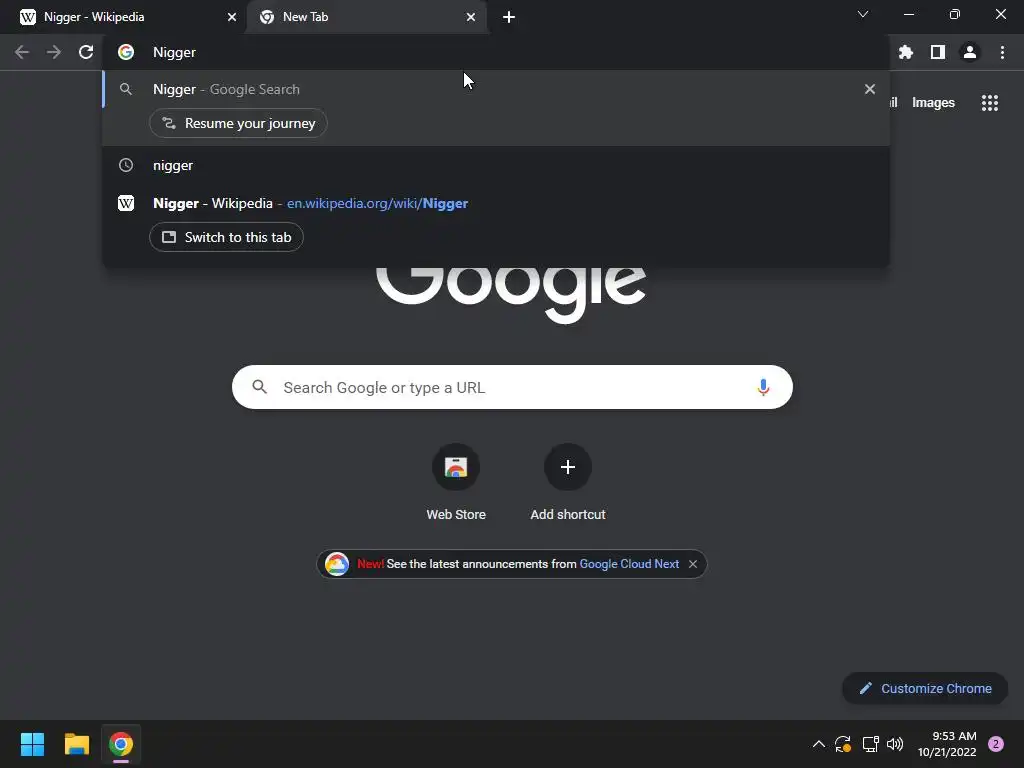This screenshot has height=768, width=1024.
Task: Reload the current page
Action: point(86,52)
